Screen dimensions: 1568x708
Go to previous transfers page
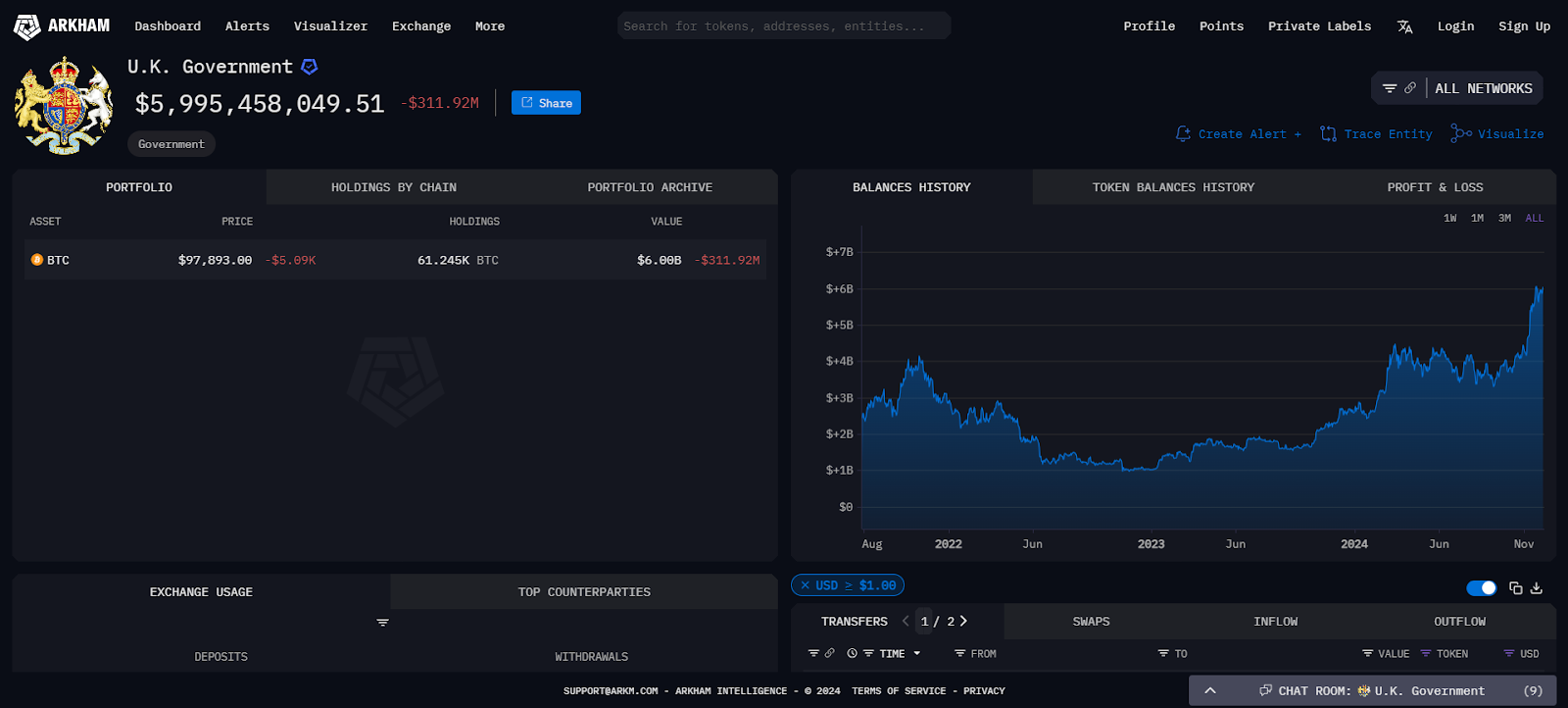(906, 621)
